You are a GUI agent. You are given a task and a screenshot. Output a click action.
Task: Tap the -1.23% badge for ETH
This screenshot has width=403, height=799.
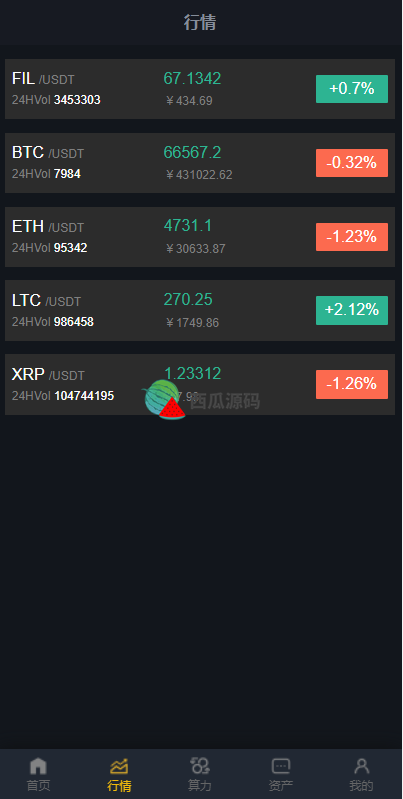tap(352, 237)
